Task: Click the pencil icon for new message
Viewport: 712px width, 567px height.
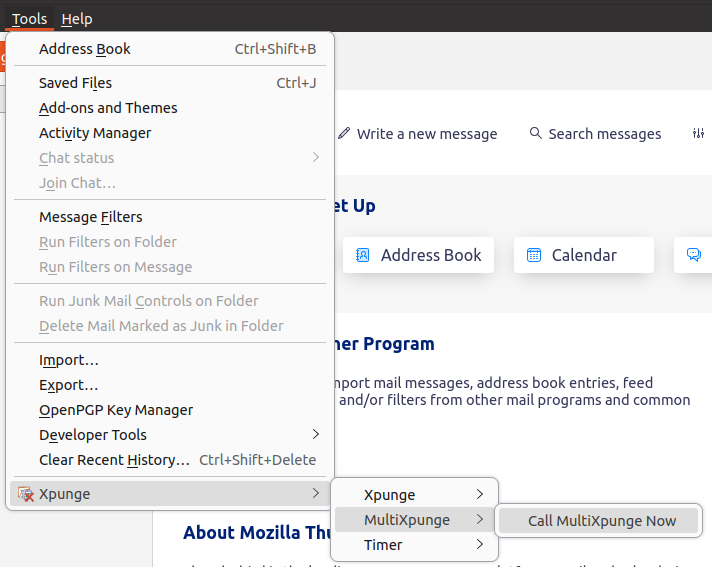Action: point(344,133)
